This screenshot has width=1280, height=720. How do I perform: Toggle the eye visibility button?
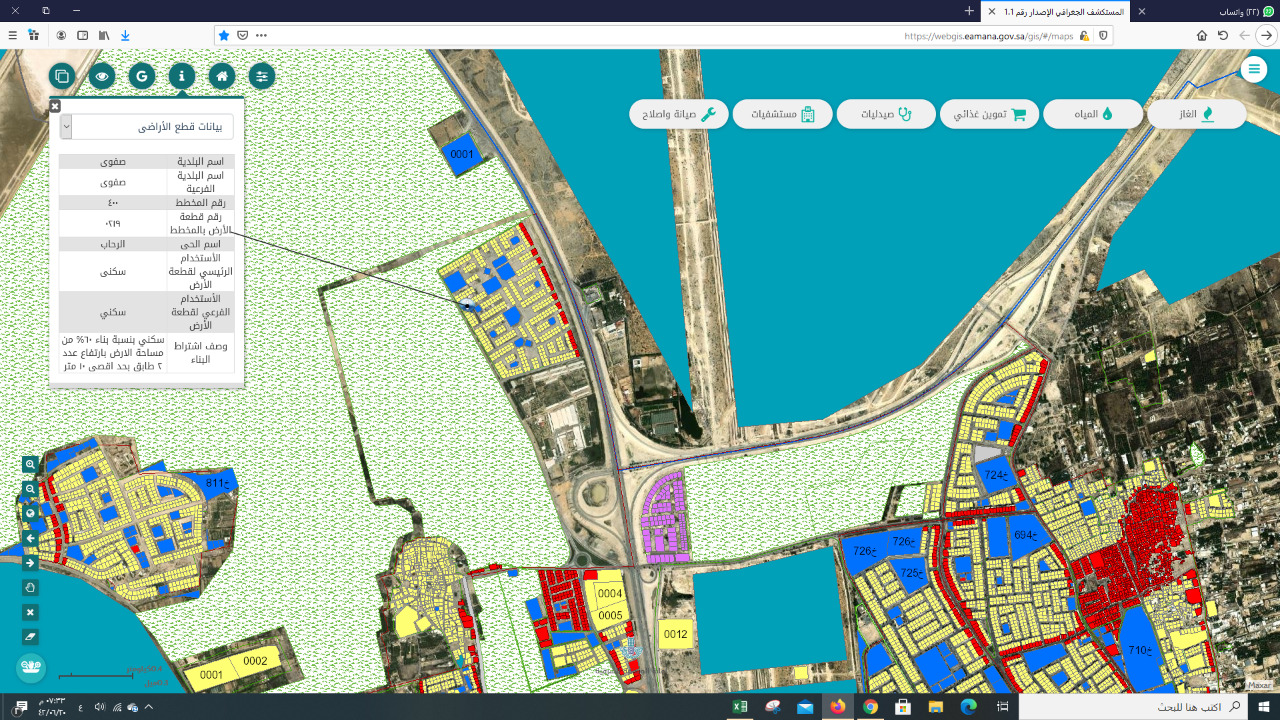point(102,76)
